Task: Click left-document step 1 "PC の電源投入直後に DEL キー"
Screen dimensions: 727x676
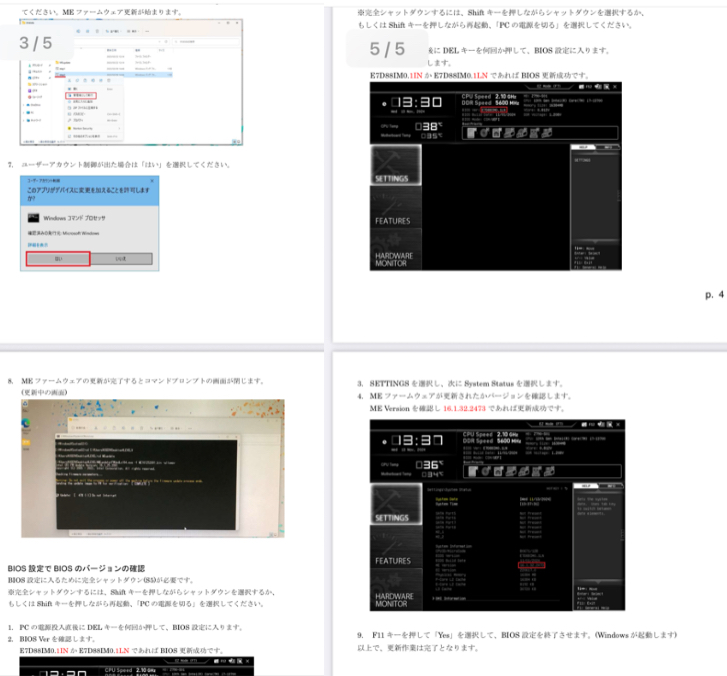Action: (x=126, y=627)
